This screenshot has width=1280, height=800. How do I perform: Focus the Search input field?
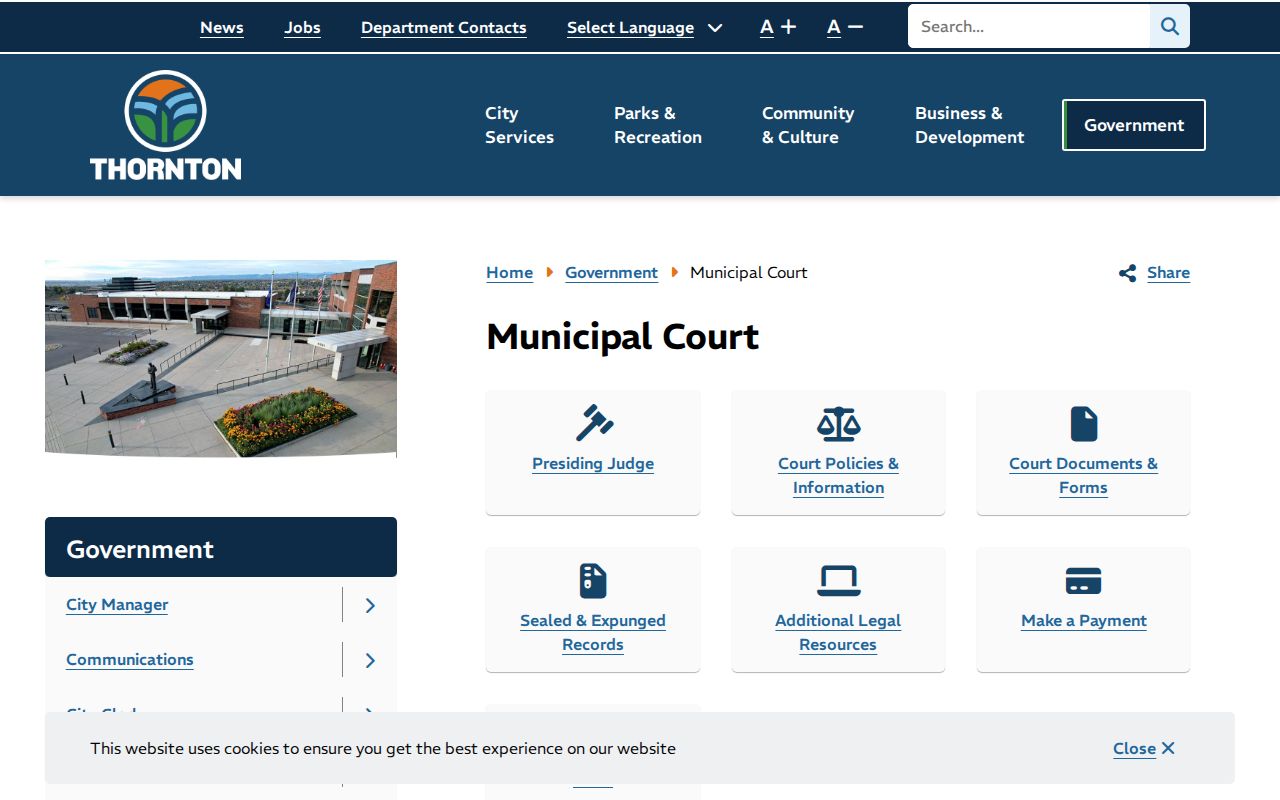click(1029, 27)
